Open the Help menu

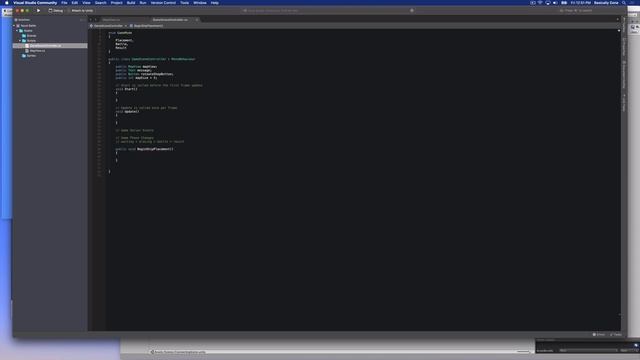click(x=215, y=2)
